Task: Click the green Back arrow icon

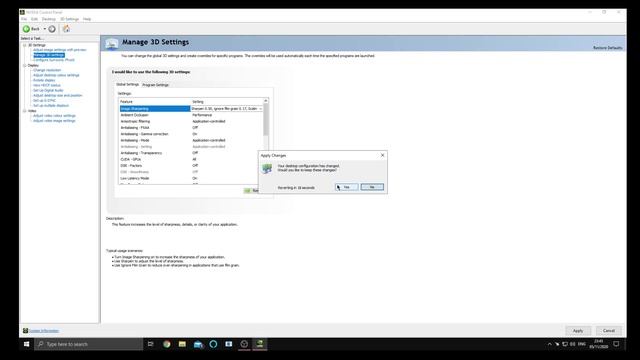Action: (x=27, y=29)
